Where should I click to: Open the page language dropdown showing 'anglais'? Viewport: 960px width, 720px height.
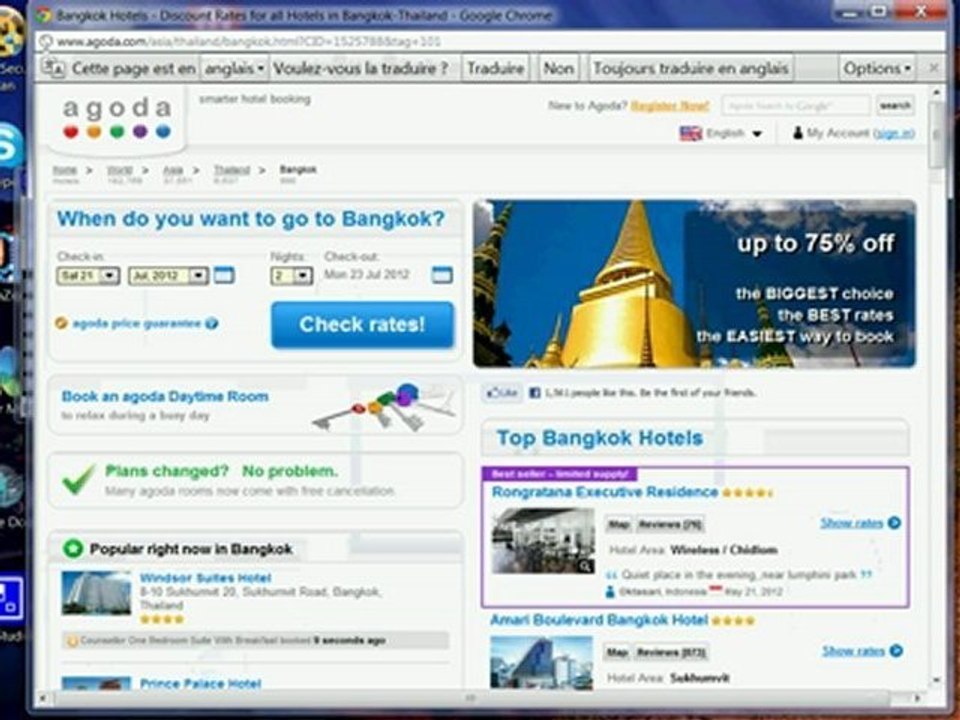click(x=234, y=68)
